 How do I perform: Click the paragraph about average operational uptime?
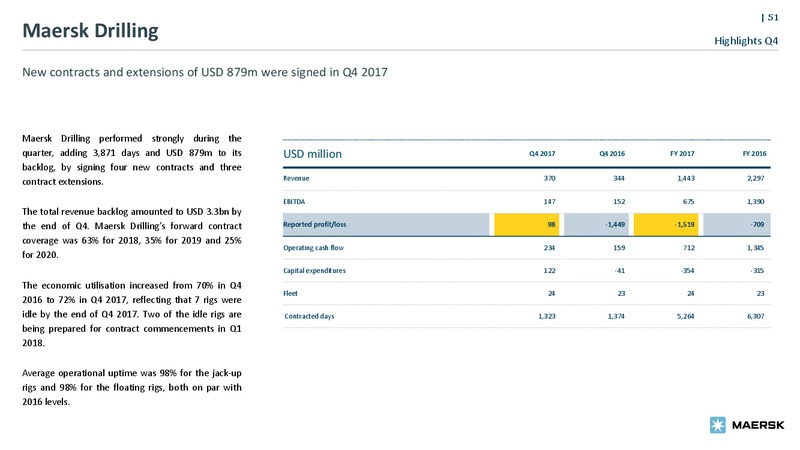point(132,387)
